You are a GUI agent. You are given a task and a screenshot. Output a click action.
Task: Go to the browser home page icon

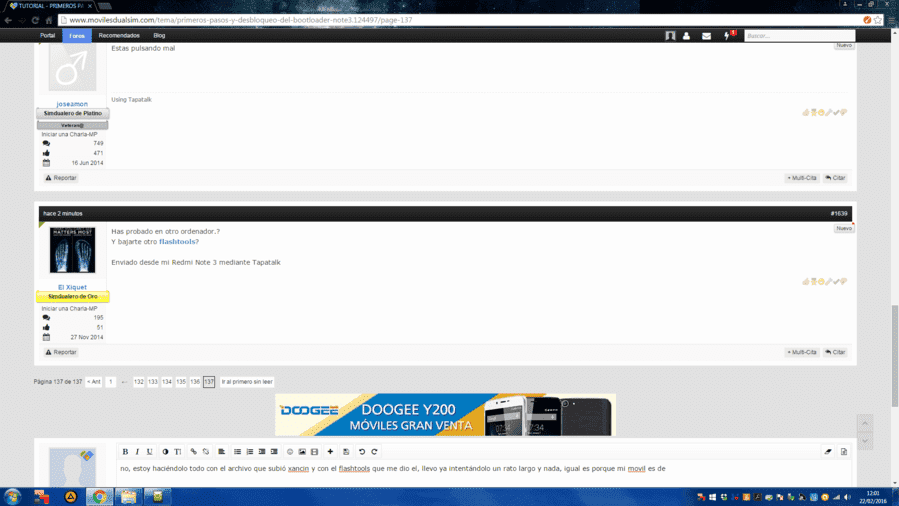(x=49, y=20)
